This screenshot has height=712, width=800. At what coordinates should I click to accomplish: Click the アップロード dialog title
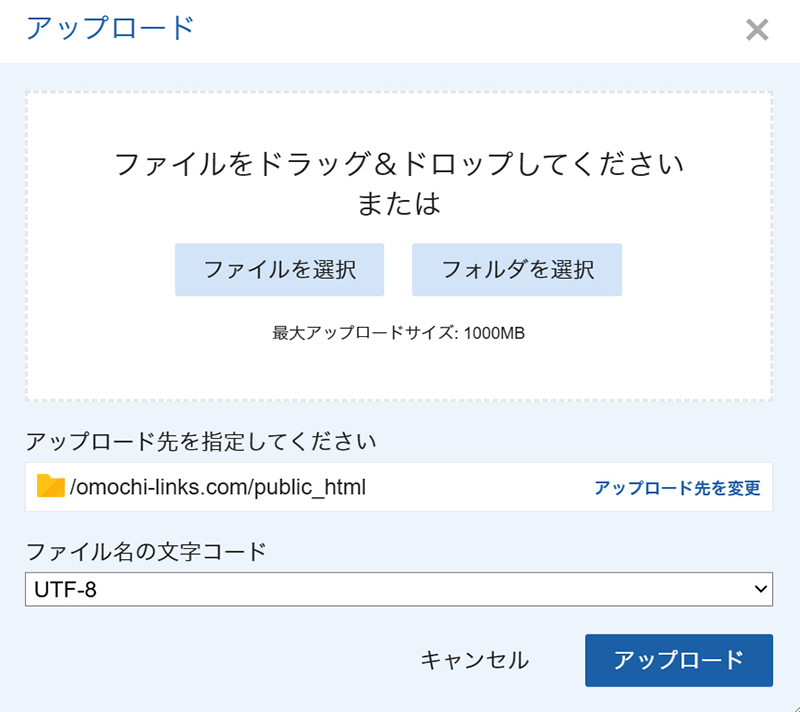tap(110, 28)
